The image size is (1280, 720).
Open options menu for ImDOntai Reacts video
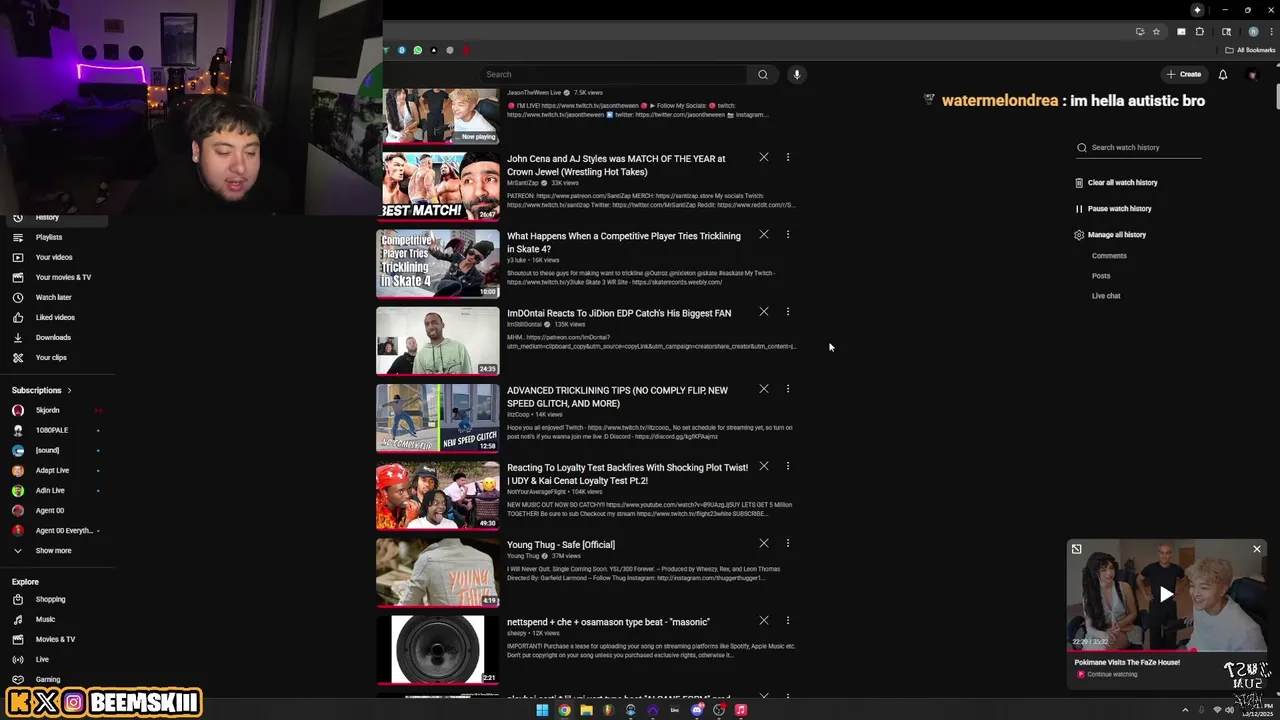pos(788,311)
